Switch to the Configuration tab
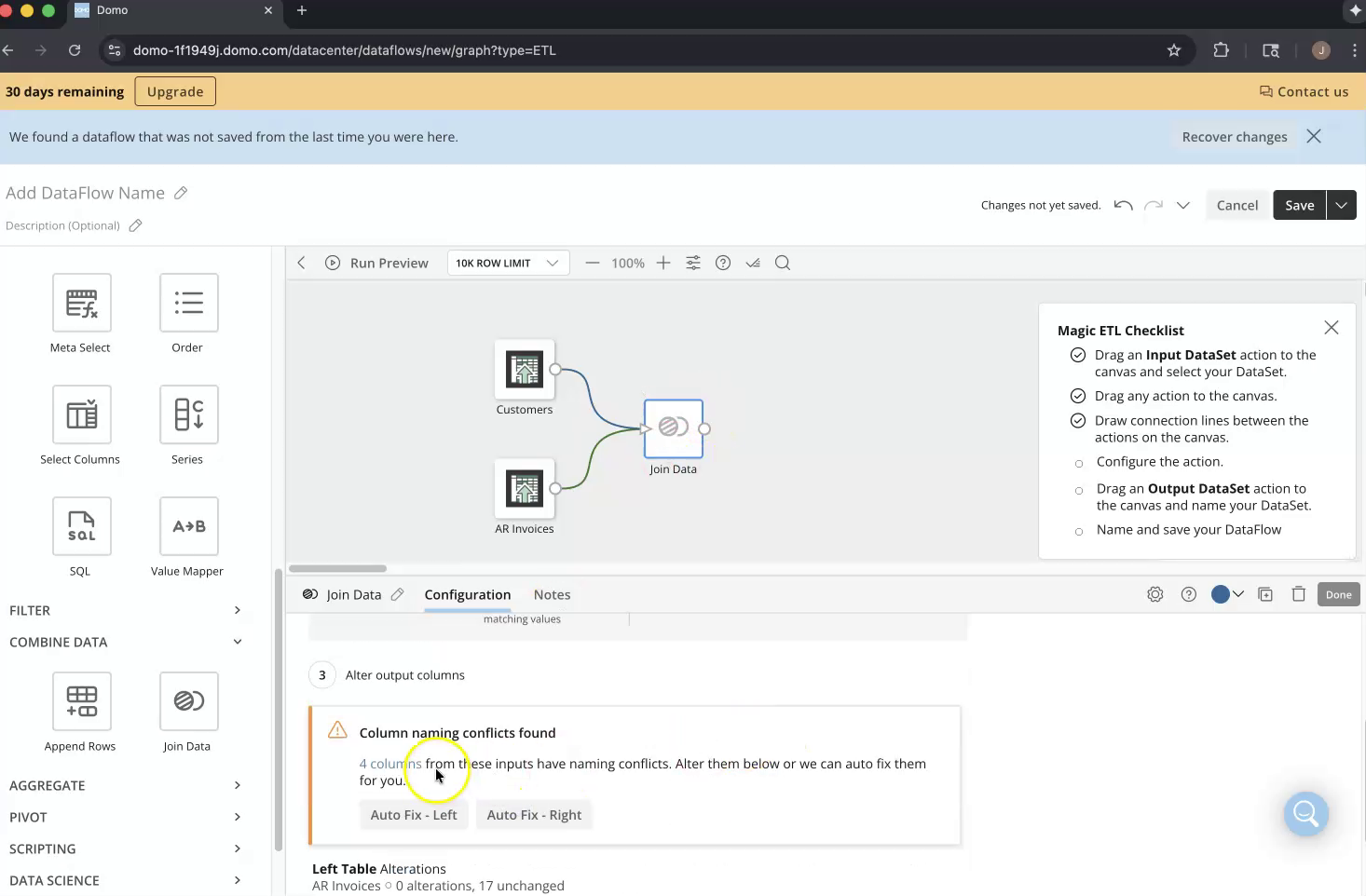 [468, 594]
